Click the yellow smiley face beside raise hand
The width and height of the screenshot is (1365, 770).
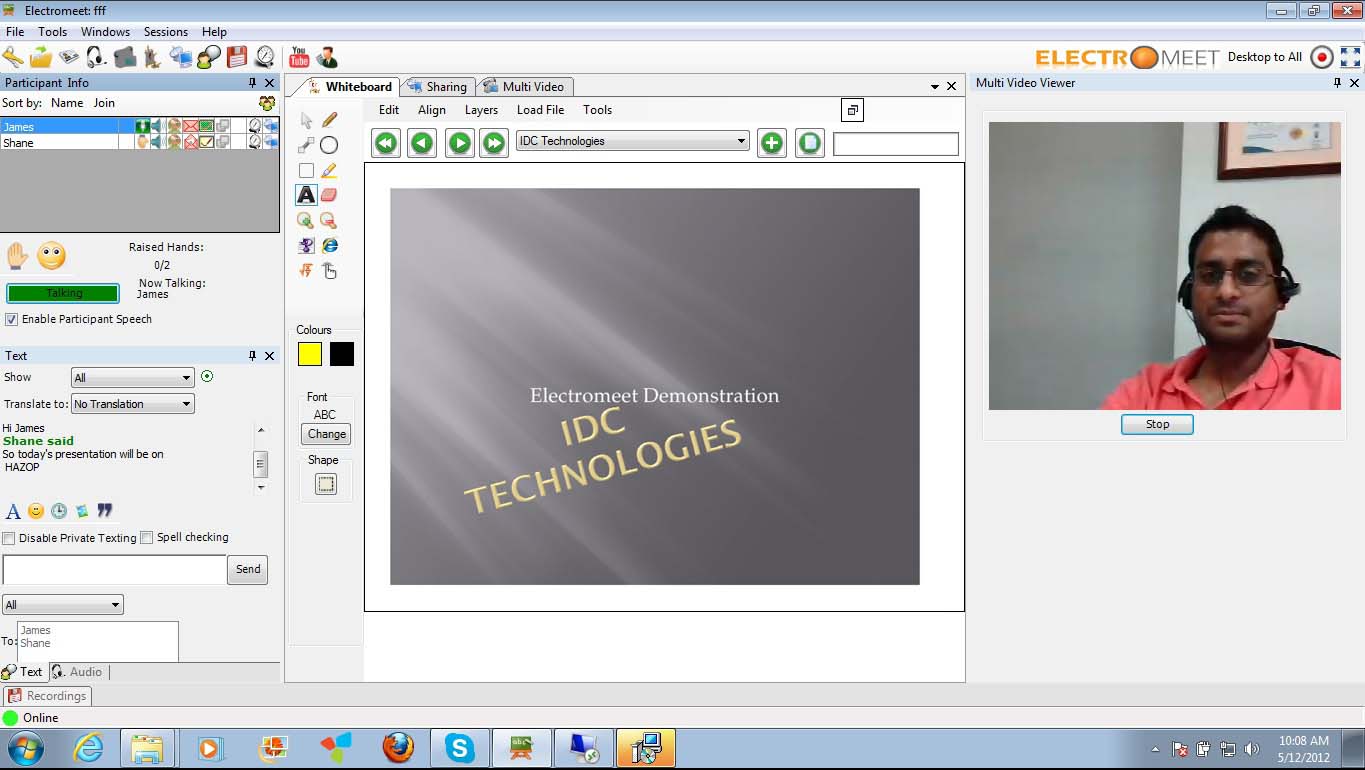[x=51, y=256]
